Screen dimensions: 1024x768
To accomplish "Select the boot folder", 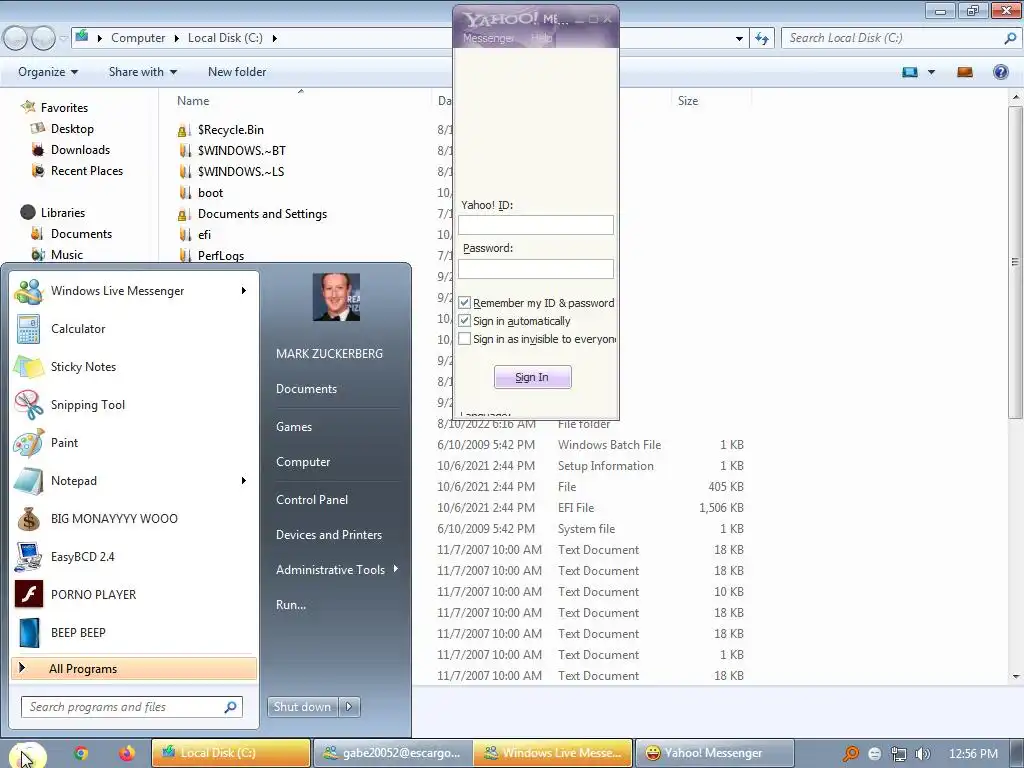I will (210, 193).
